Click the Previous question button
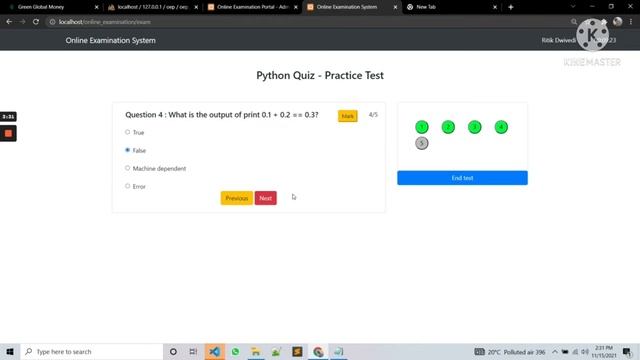The width and height of the screenshot is (640, 360). pyautogui.click(x=237, y=198)
